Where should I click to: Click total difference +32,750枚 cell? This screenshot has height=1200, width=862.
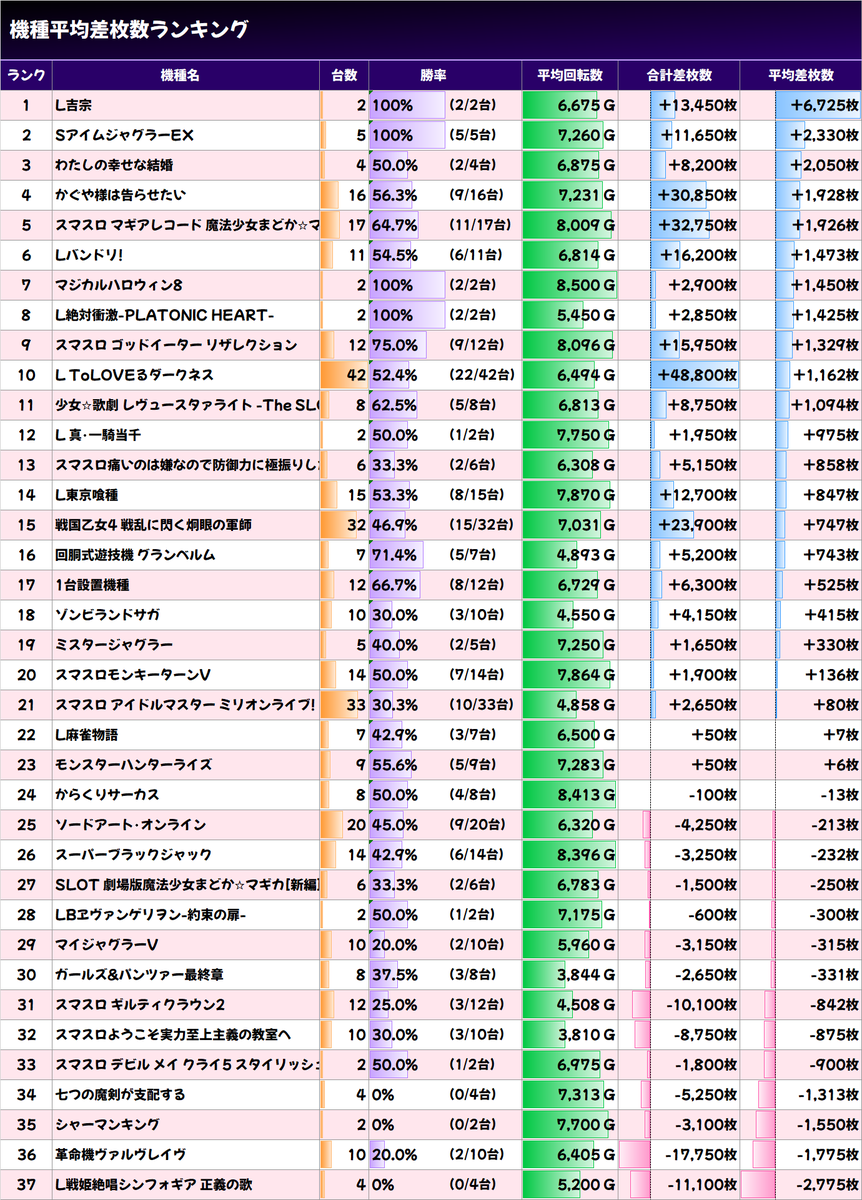tap(679, 225)
